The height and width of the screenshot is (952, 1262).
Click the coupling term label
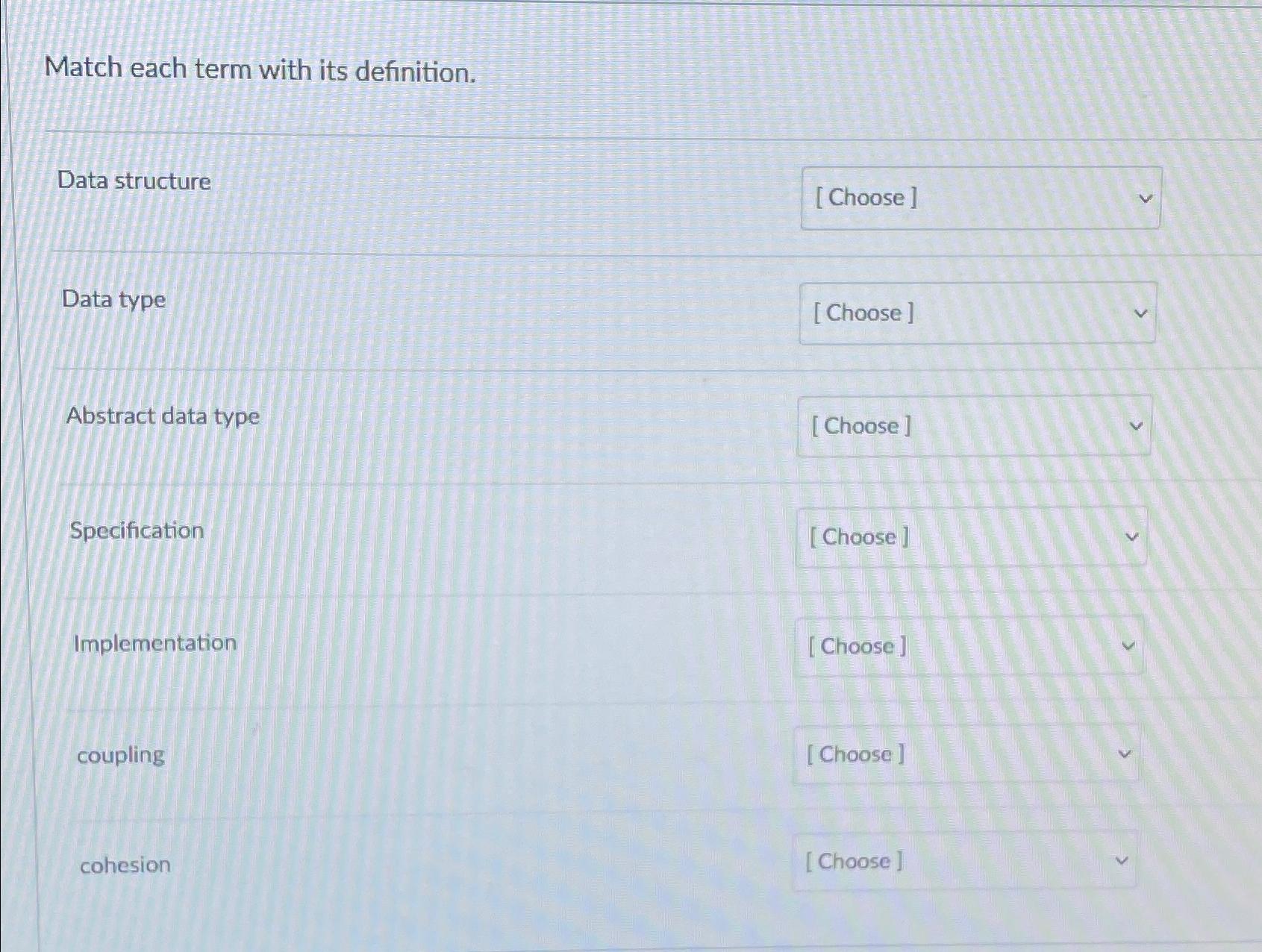(x=121, y=755)
